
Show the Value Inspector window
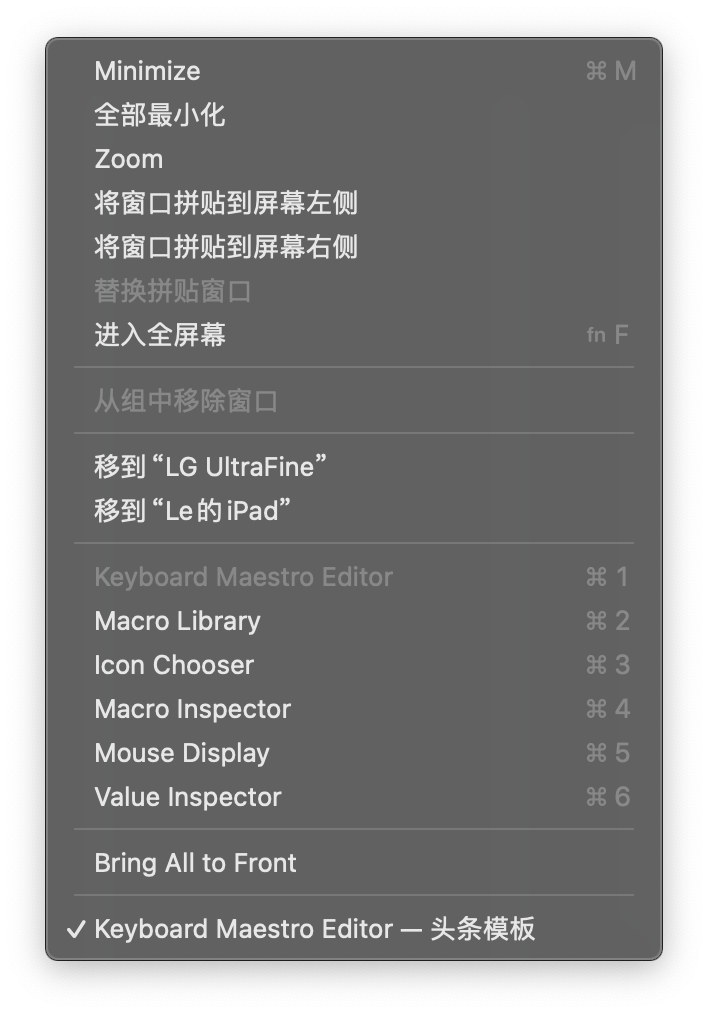(x=188, y=797)
